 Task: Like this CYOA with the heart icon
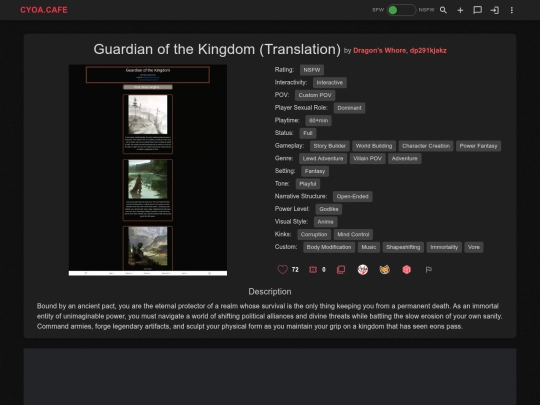pos(282,269)
